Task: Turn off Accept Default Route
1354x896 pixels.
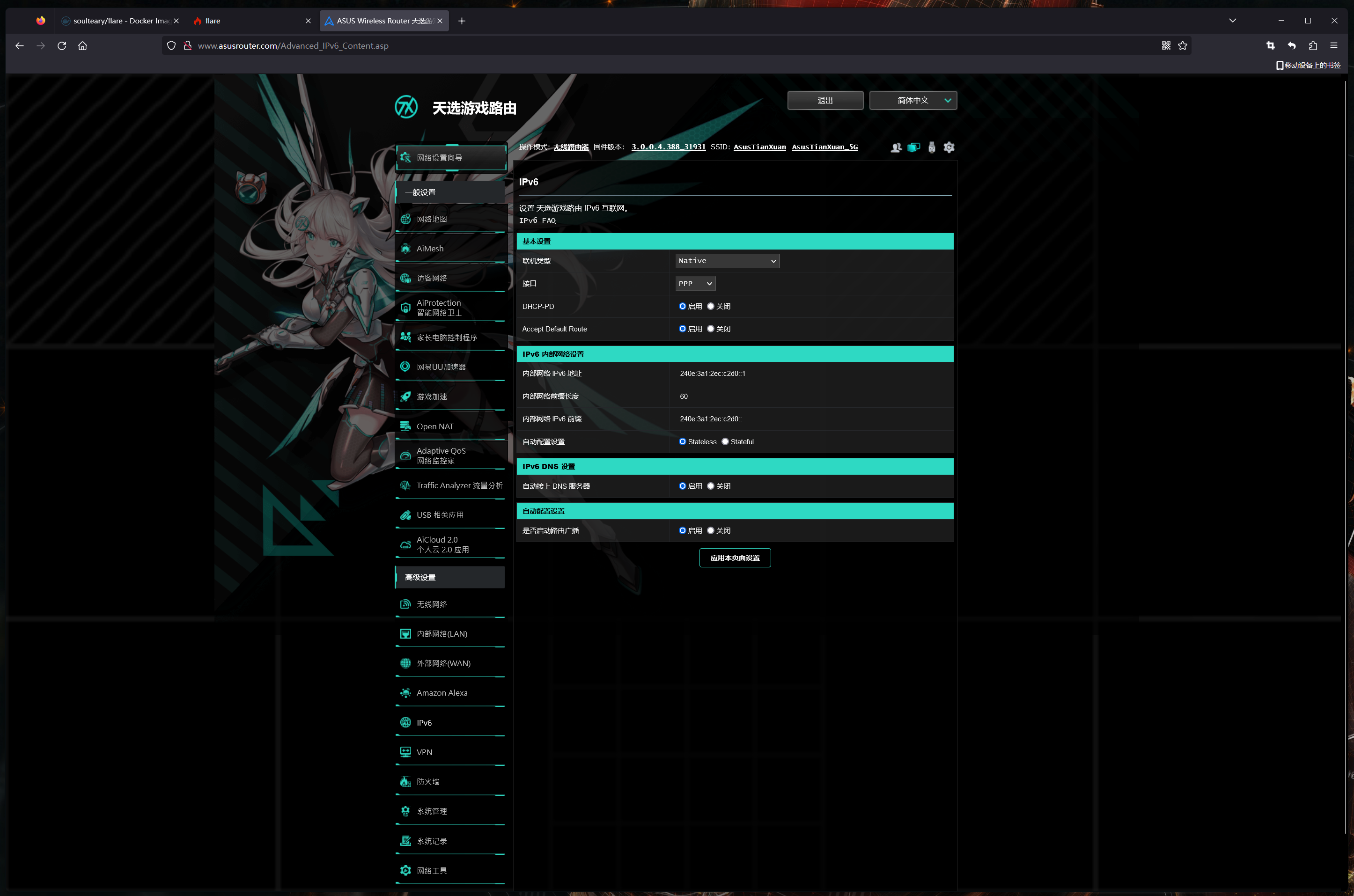Action: pyautogui.click(x=710, y=329)
